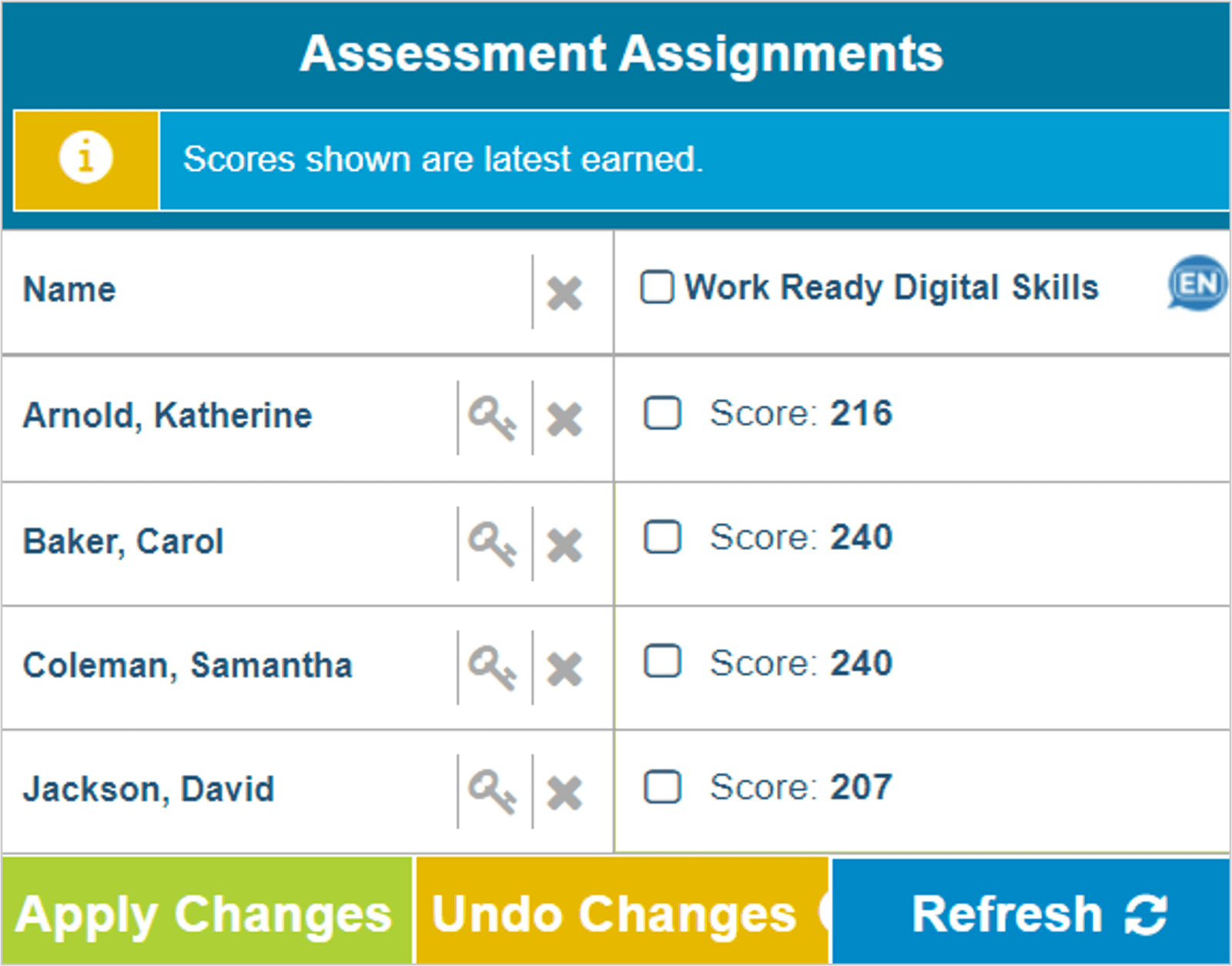Image resolution: width=1232 pixels, height=966 pixels.
Task: Click the Name column header
Action: (70, 290)
